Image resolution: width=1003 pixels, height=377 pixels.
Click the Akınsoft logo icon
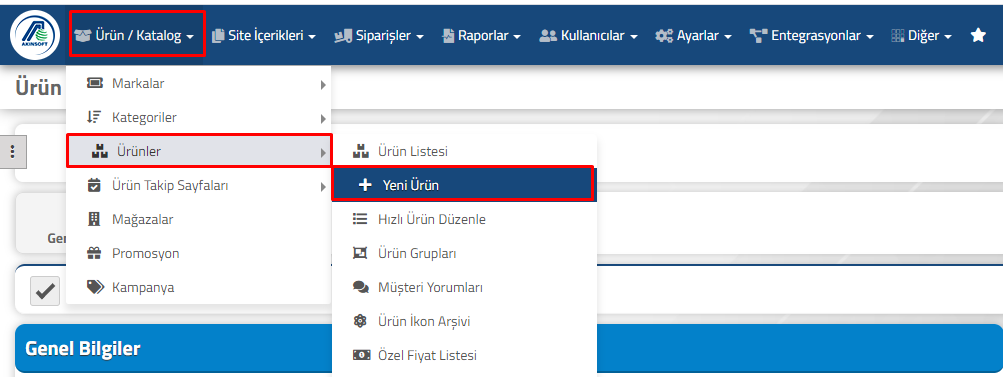tap(35, 36)
